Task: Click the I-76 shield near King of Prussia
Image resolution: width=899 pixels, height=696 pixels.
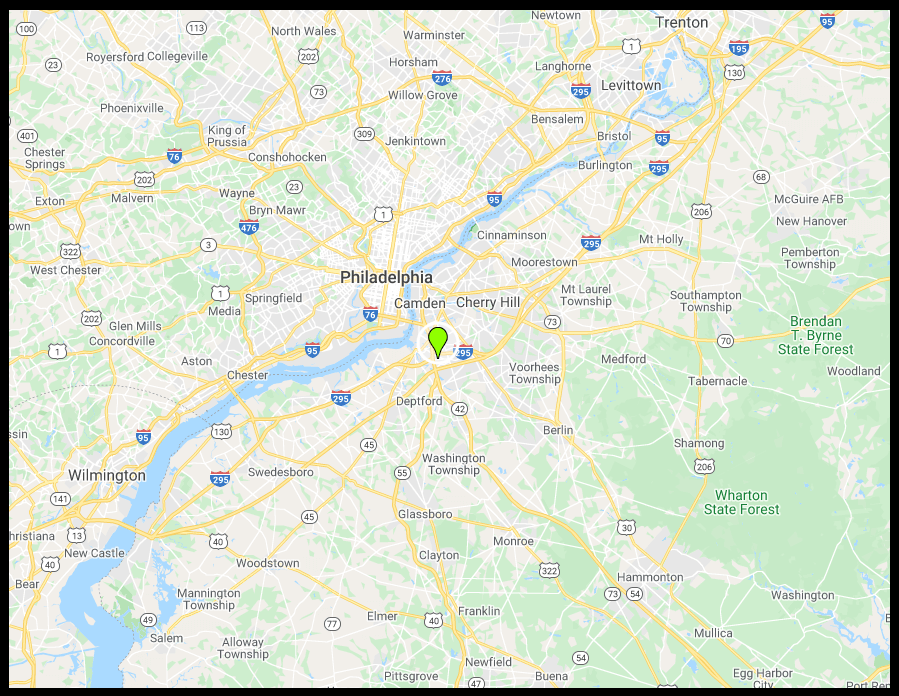Action: point(174,155)
